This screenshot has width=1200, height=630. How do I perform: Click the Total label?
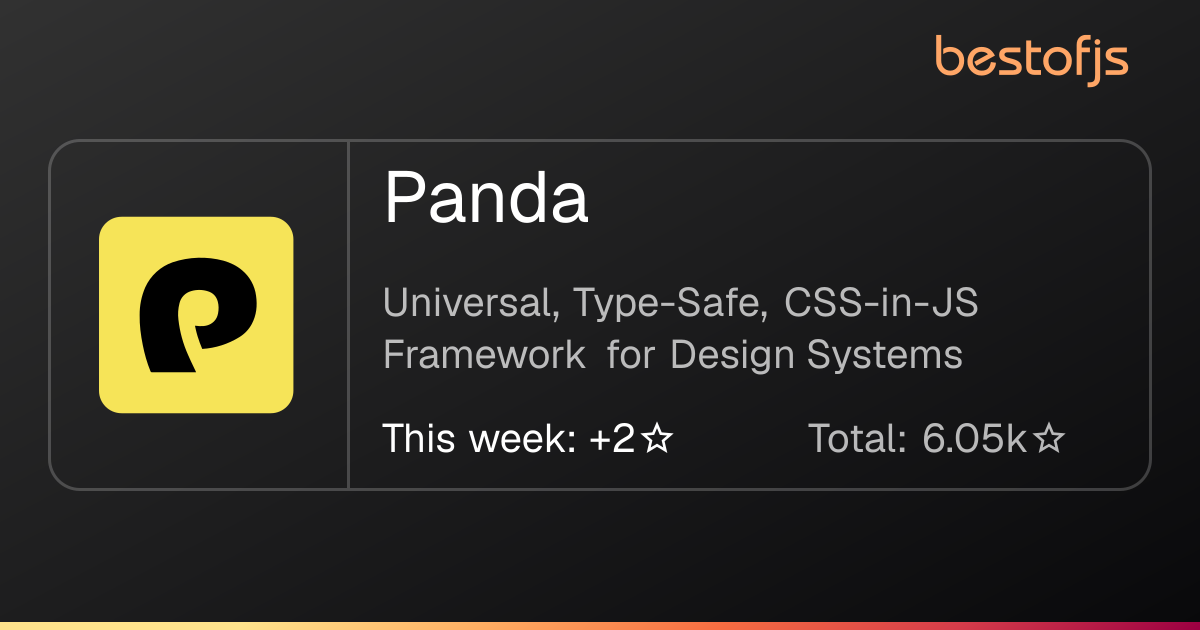coord(857,438)
